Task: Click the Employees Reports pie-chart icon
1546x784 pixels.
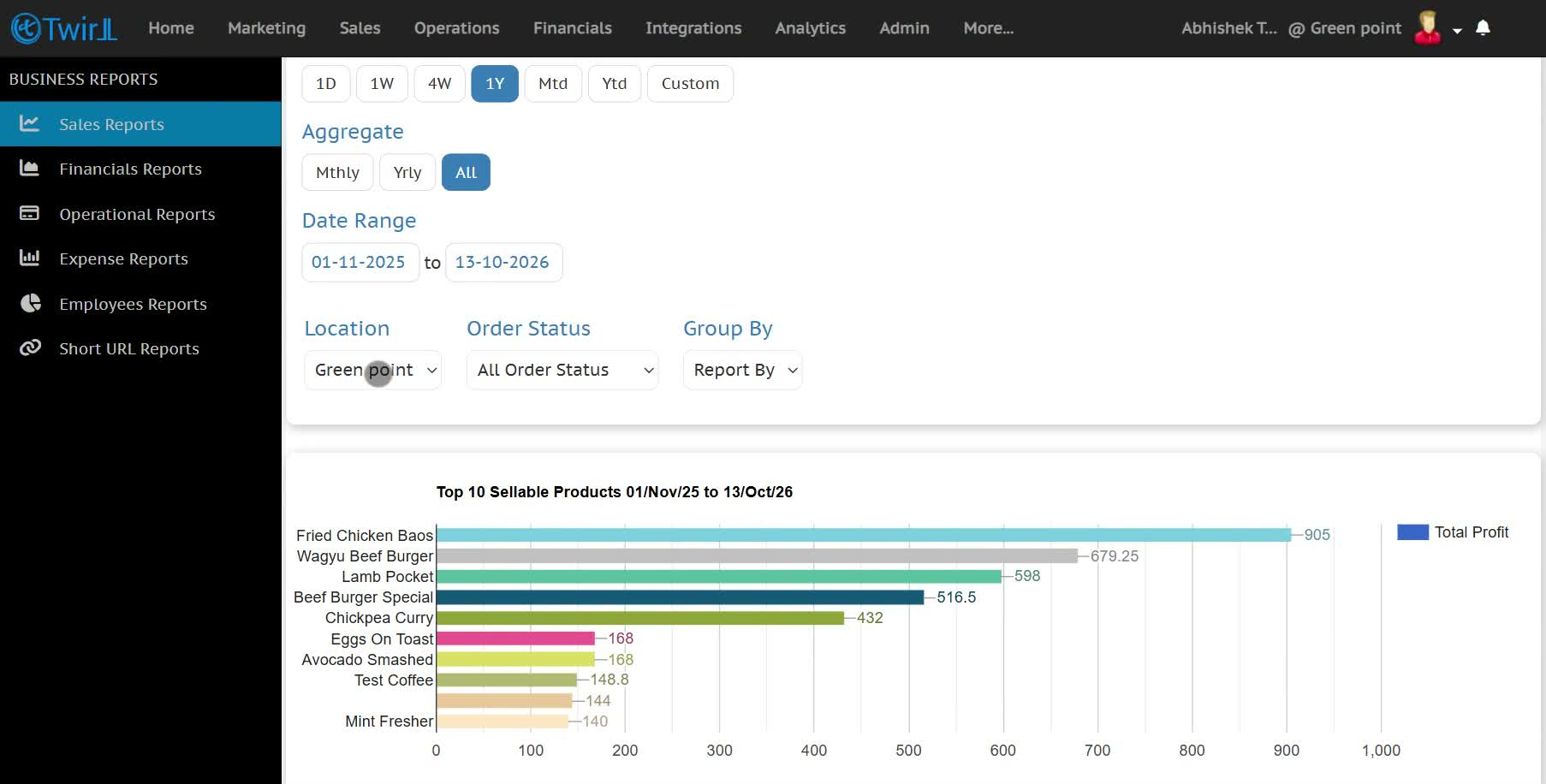Action: point(30,304)
